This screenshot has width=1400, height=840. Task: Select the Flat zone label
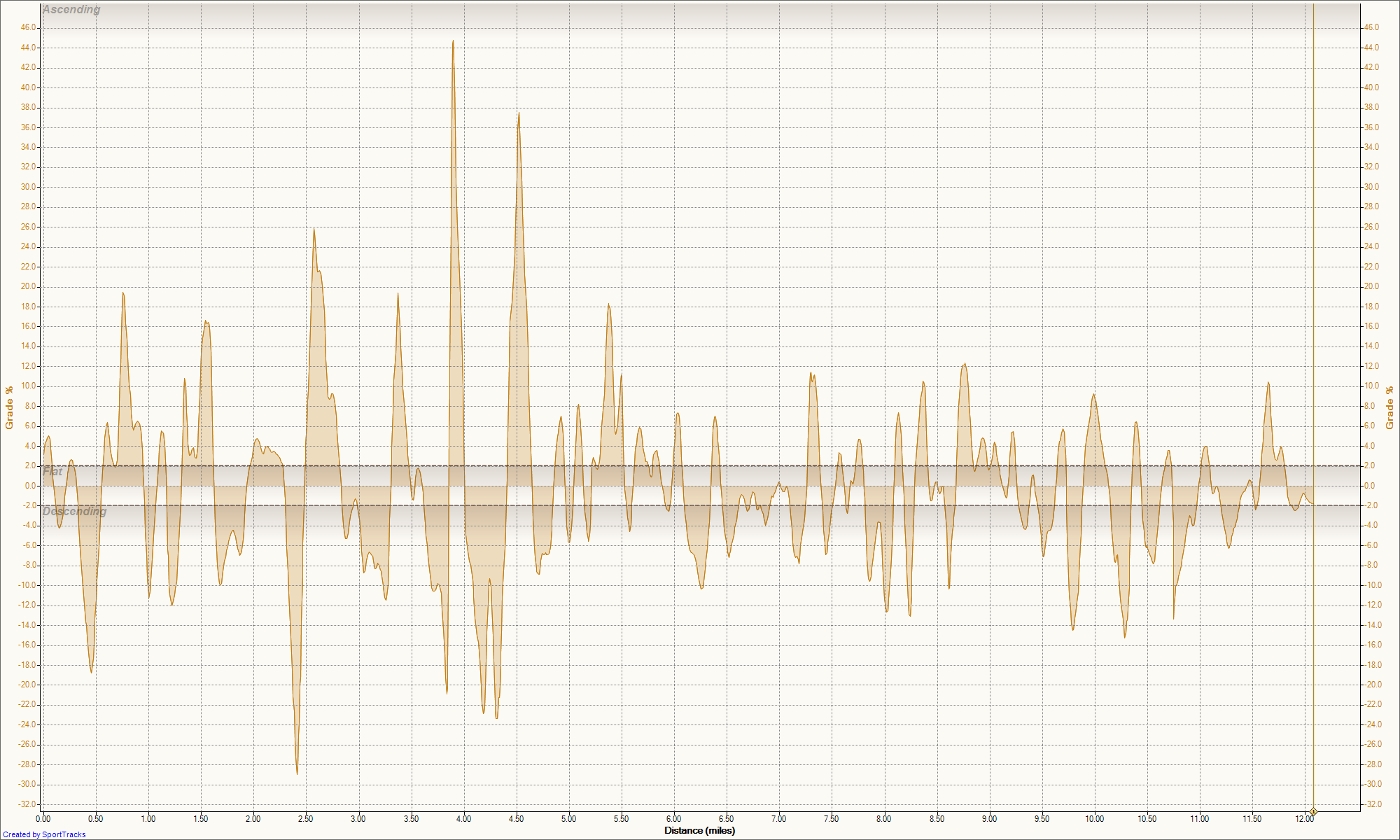(52, 472)
